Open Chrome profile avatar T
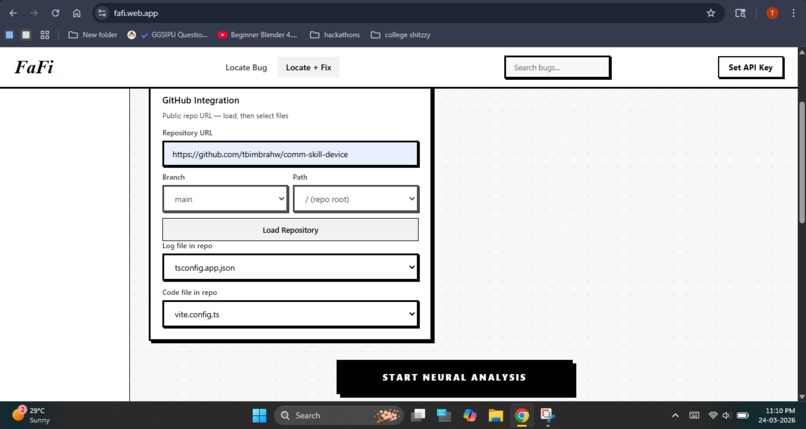The width and height of the screenshot is (806, 429). (772, 13)
